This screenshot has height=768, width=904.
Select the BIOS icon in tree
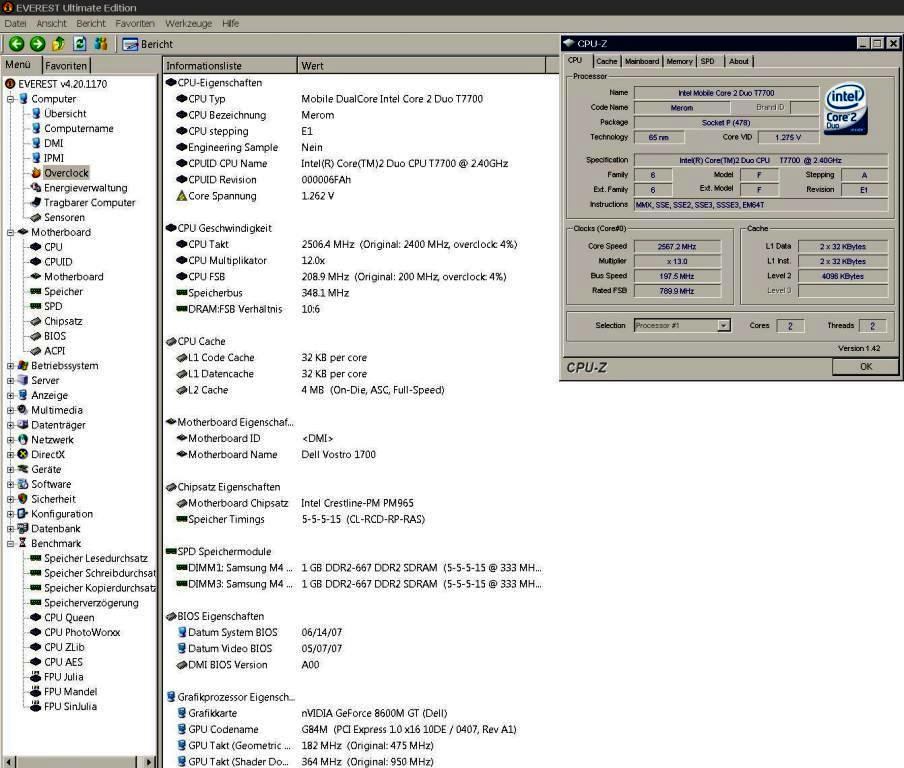tap(36, 336)
